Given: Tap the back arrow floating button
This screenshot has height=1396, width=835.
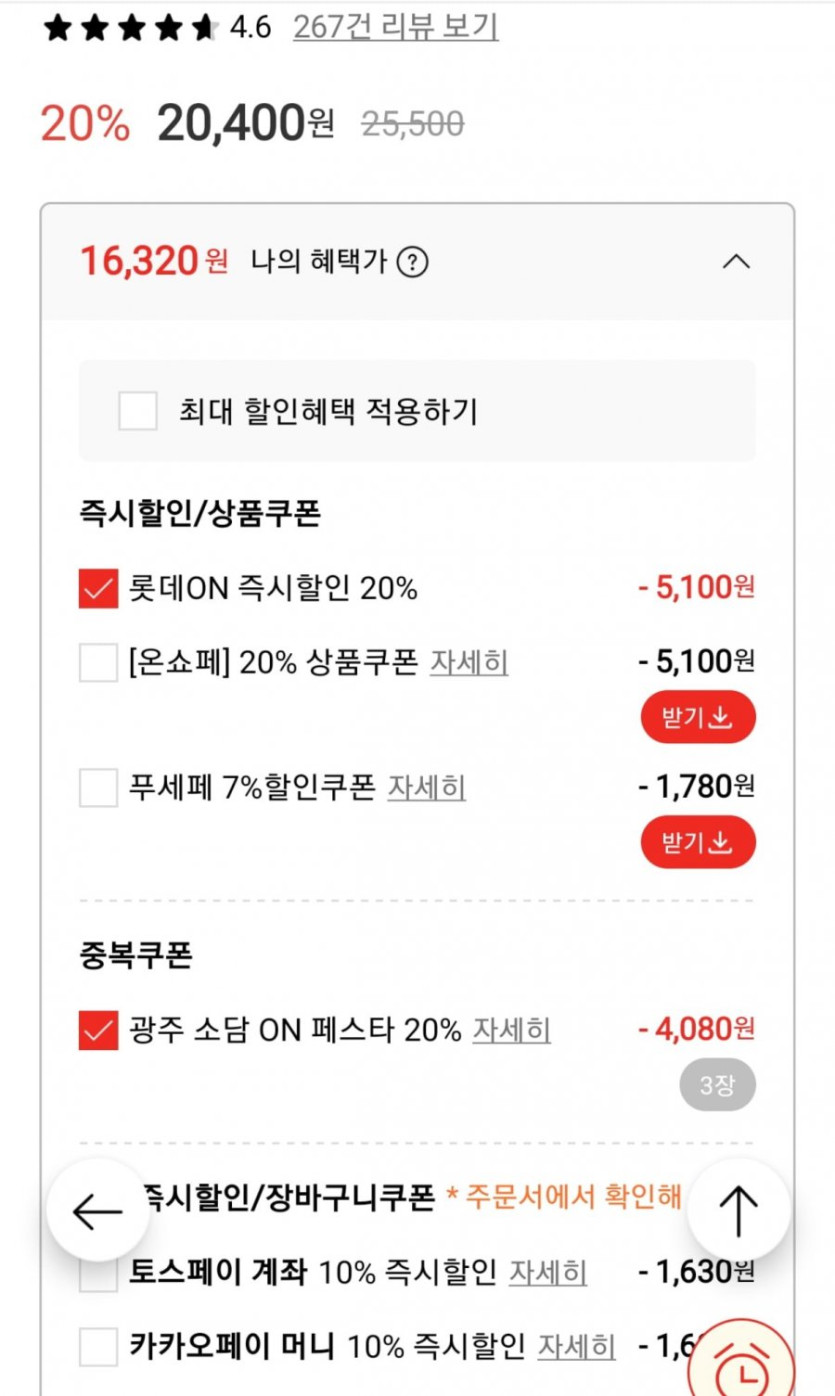Looking at the screenshot, I should coord(98,1212).
